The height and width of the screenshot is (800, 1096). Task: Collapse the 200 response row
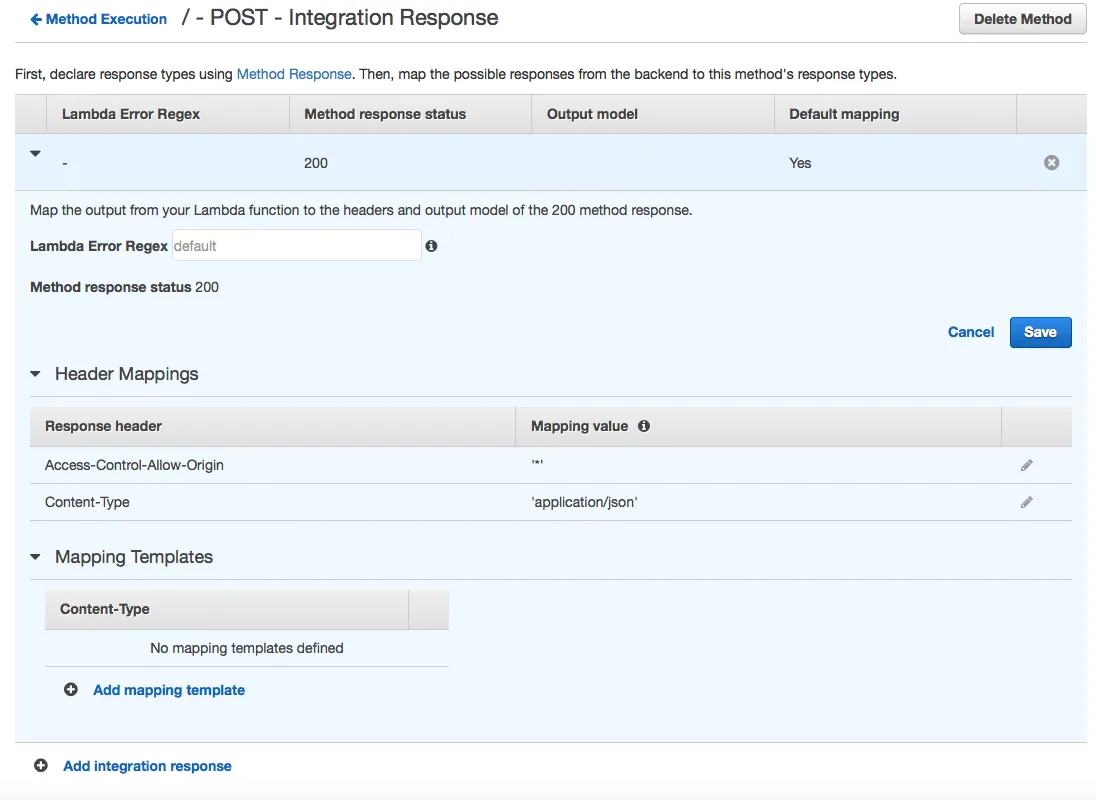(36, 154)
